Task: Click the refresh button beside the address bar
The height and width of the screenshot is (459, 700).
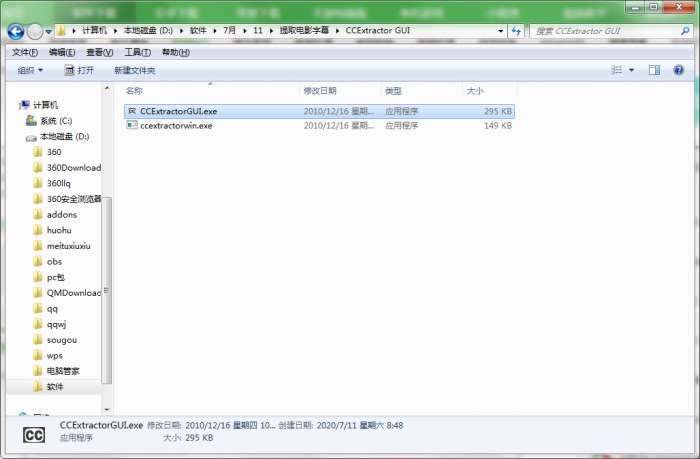Action: (517, 31)
